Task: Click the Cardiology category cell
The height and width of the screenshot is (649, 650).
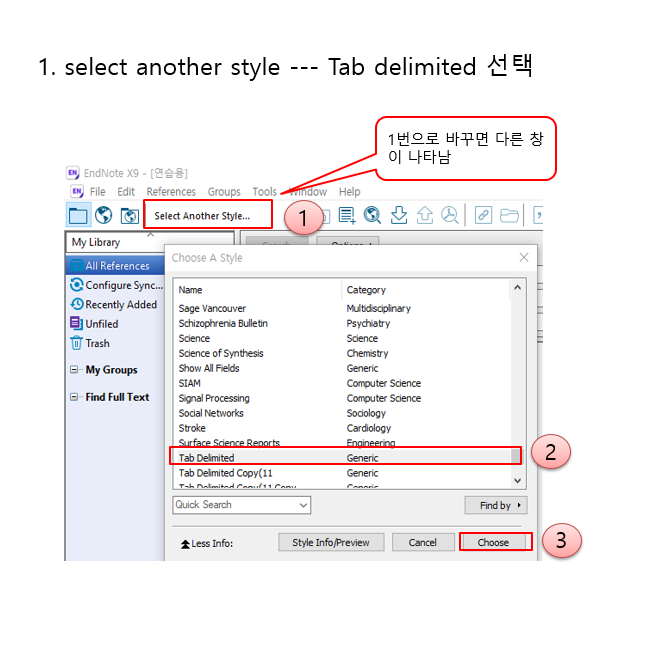Action: 369,428
